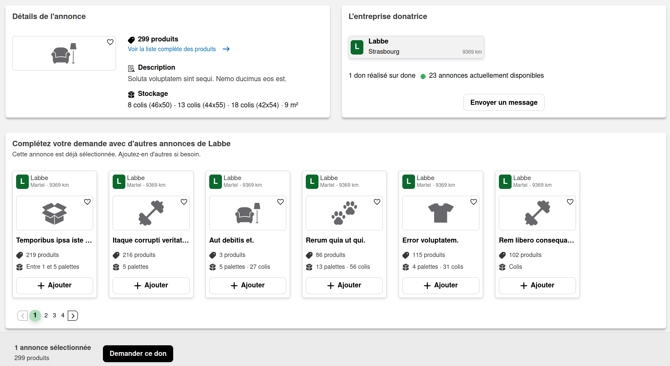
Task: Click the Labbe logo on Error voluptatem card
Action: coord(408,182)
